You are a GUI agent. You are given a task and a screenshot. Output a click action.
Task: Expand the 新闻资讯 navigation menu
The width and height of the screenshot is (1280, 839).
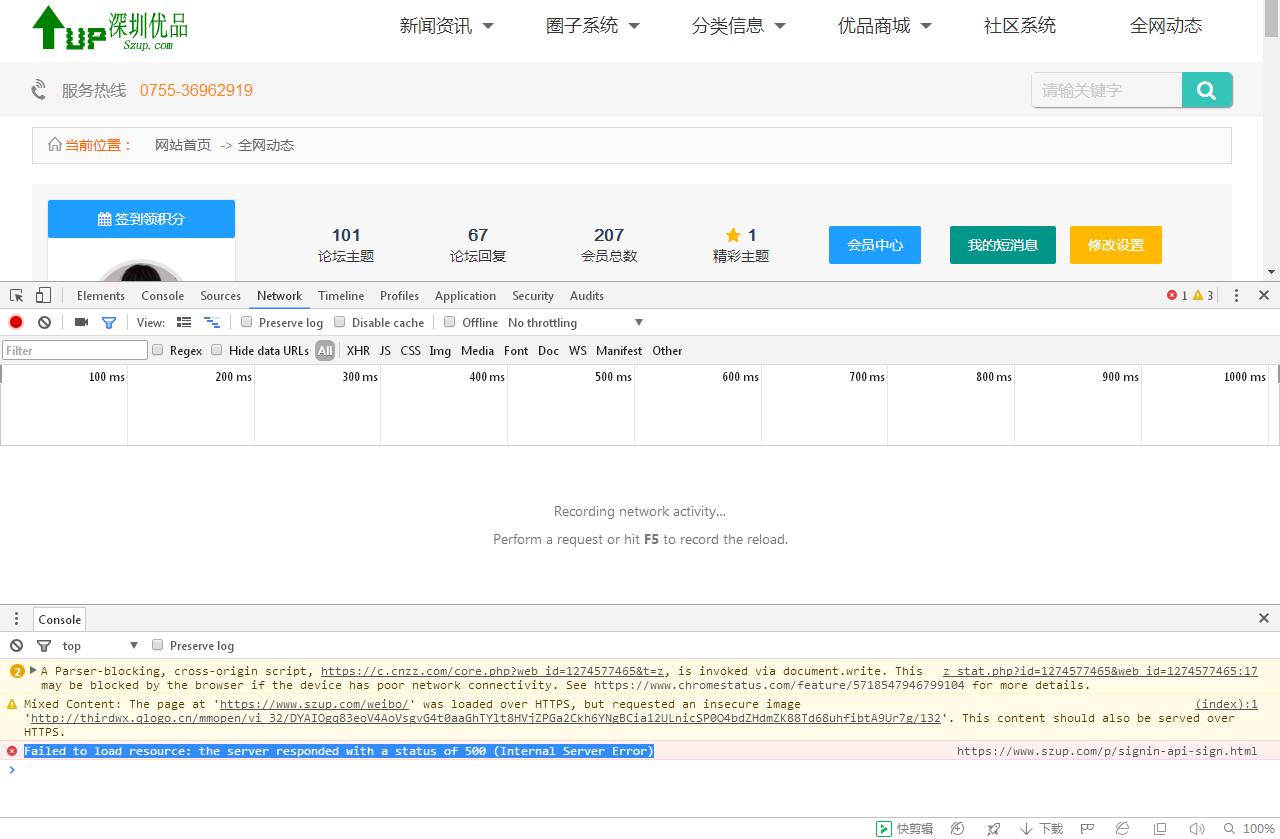pyautogui.click(x=446, y=26)
